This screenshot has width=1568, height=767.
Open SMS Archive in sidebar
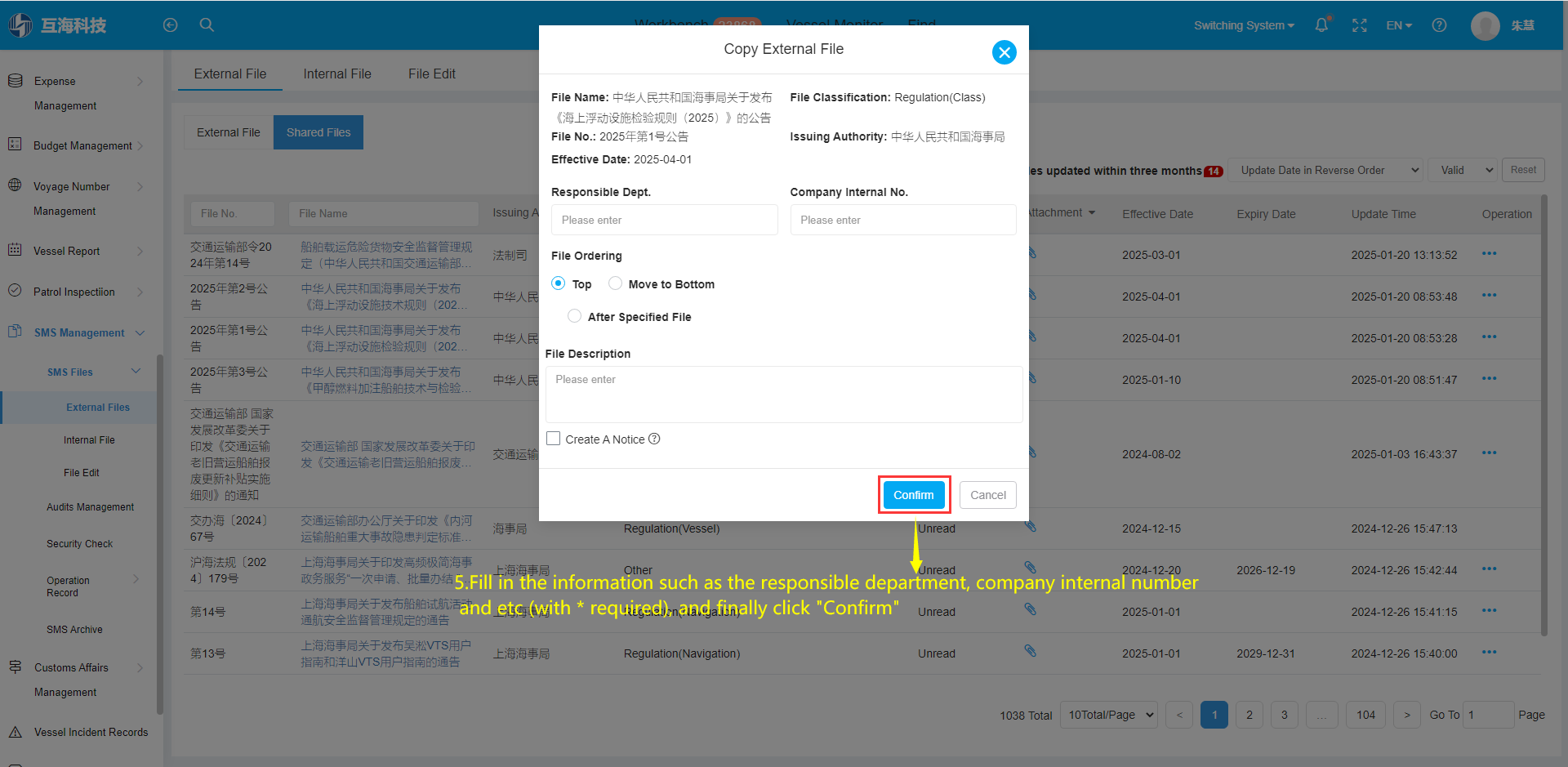click(x=74, y=629)
